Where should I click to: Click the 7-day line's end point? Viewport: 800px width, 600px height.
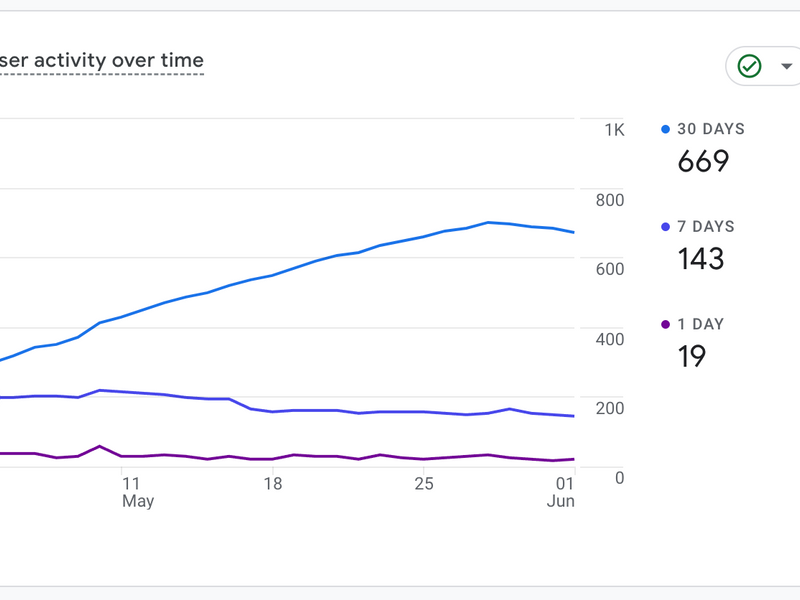pyautogui.click(x=573, y=416)
